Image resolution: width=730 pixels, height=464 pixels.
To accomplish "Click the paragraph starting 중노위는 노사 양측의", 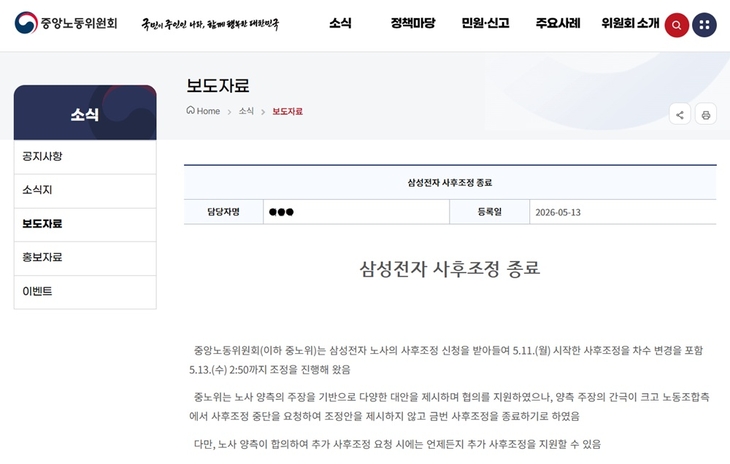I will pyautogui.click(x=449, y=406).
